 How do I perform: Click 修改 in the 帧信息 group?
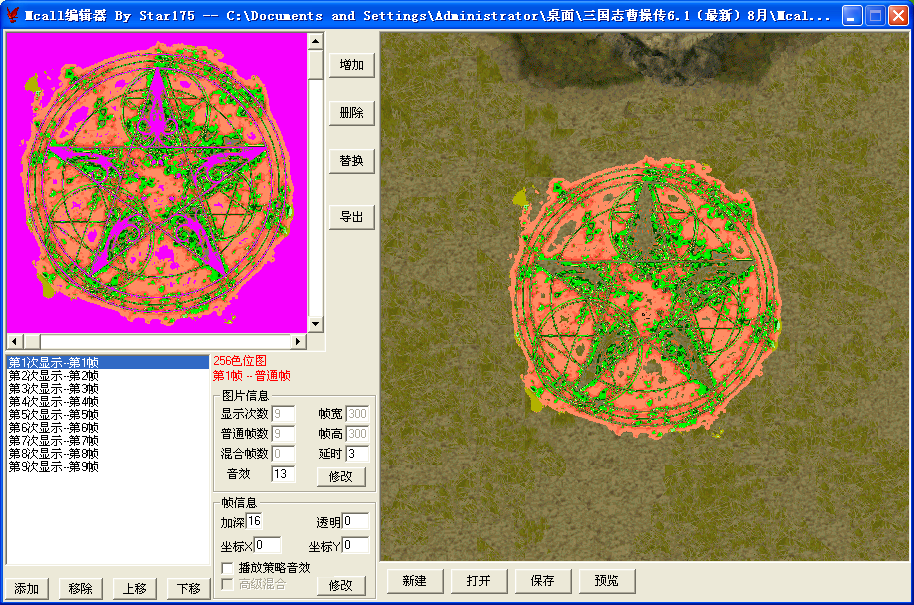[341, 585]
